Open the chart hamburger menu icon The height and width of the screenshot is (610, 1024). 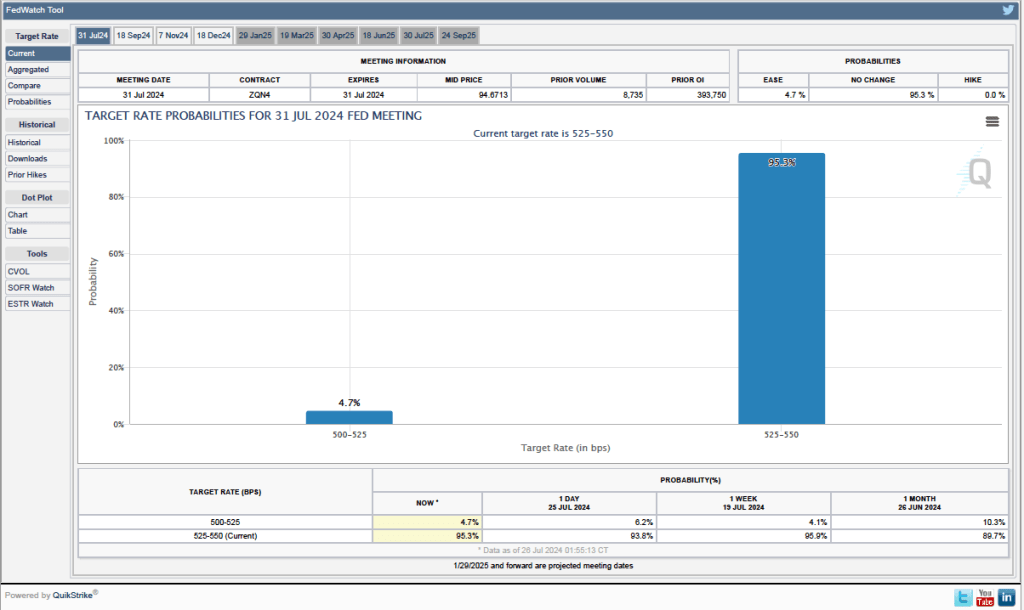pos(992,121)
